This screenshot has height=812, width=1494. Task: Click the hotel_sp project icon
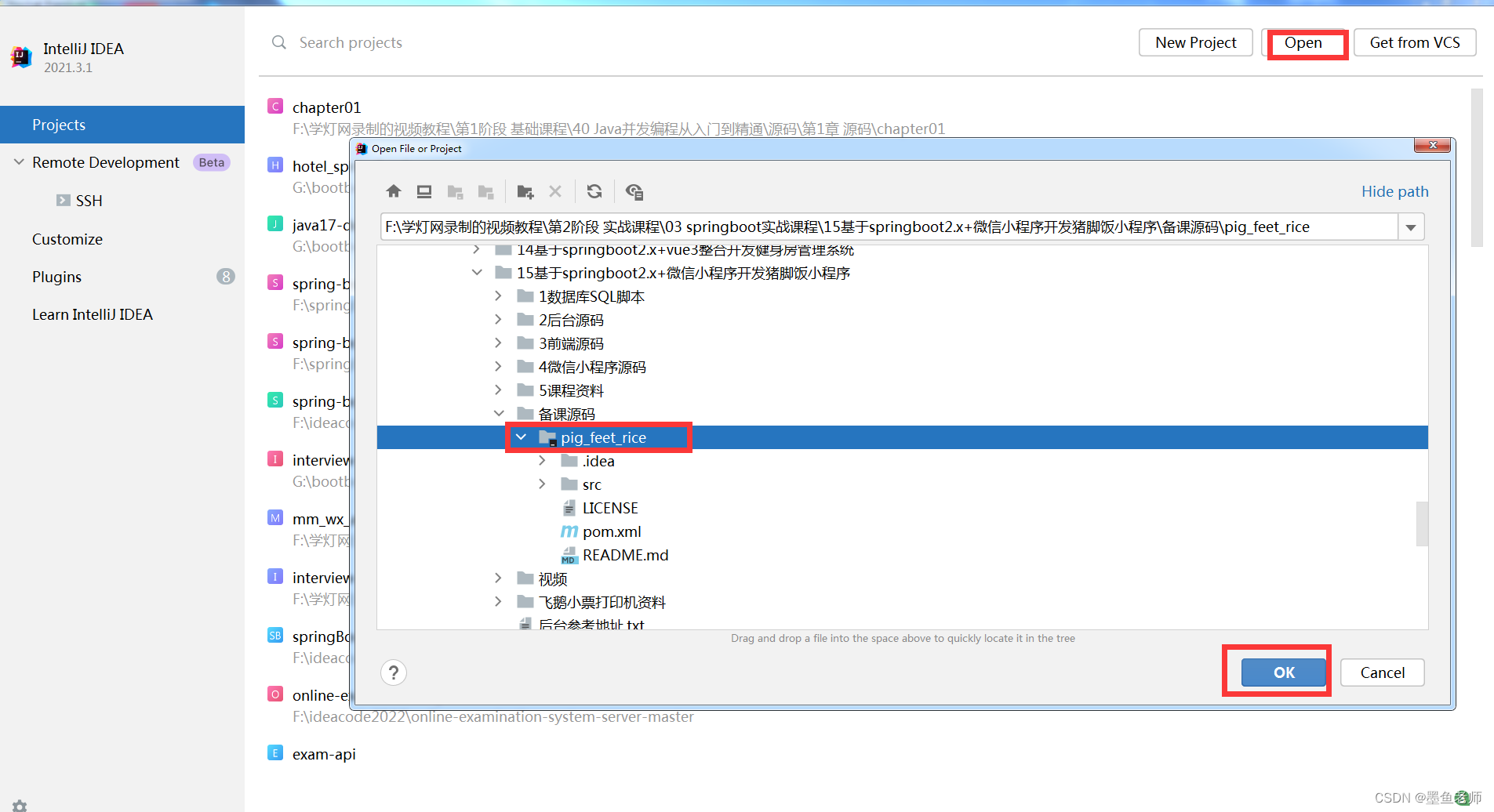275,165
